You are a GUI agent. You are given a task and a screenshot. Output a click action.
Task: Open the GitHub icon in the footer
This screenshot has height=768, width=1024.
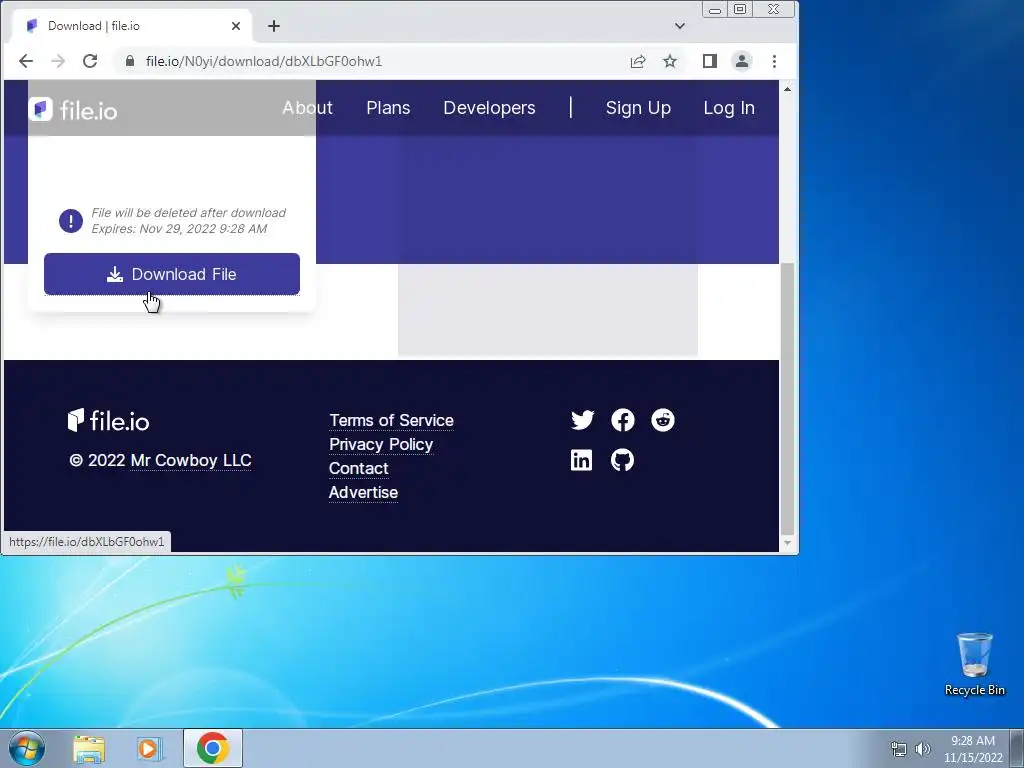click(622, 460)
